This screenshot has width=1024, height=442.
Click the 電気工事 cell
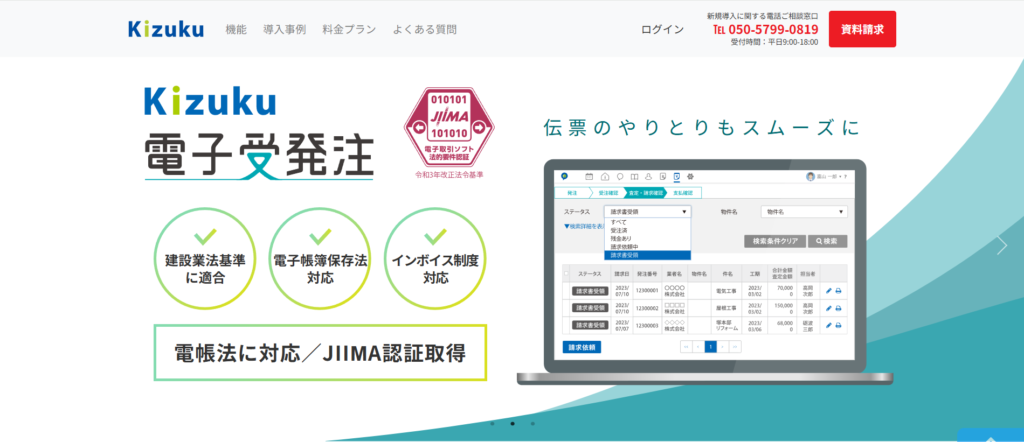click(726, 291)
